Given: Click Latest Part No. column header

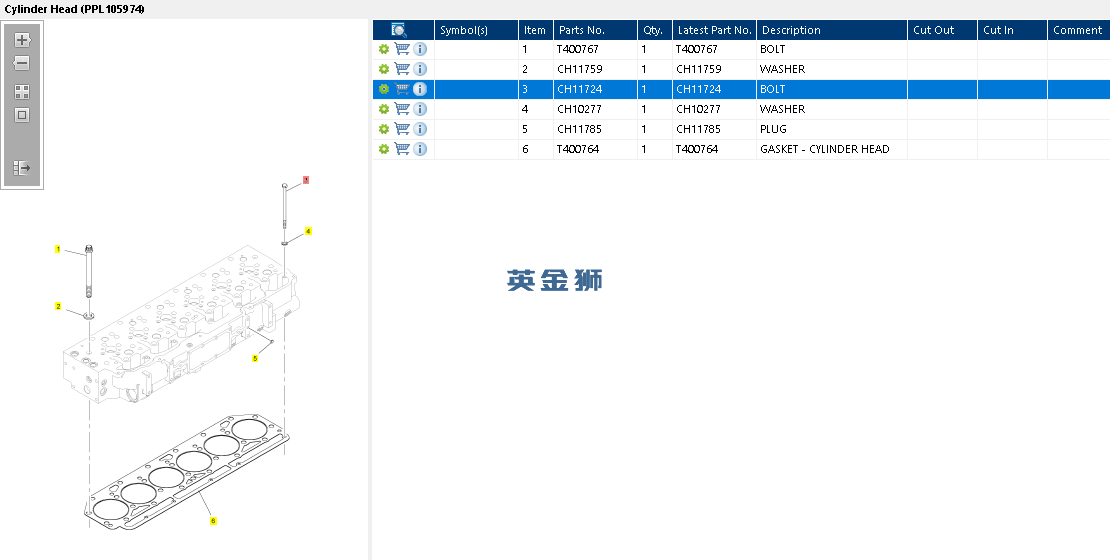Looking at the screenshot, I should click(714, 30).
